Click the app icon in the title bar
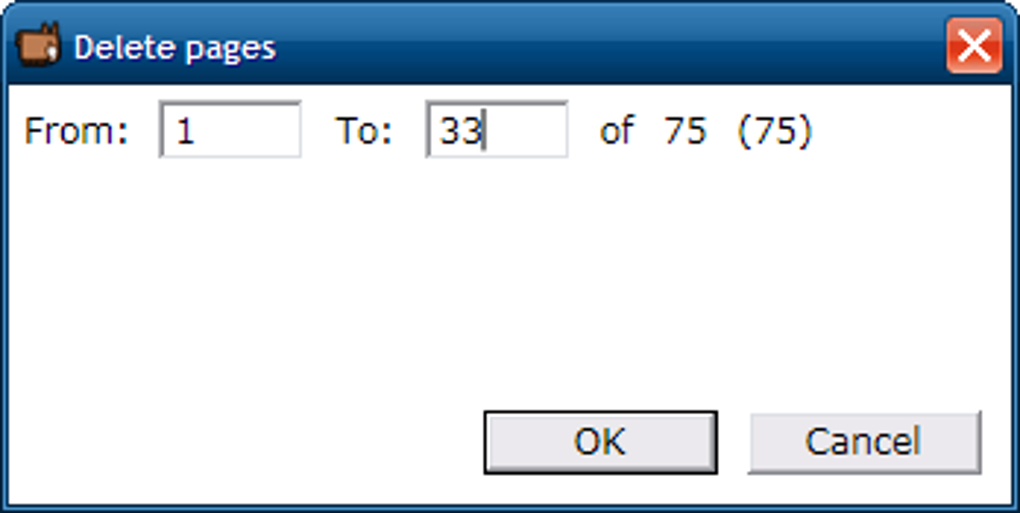Screen dimensions: 1020x513 [39, 46]
